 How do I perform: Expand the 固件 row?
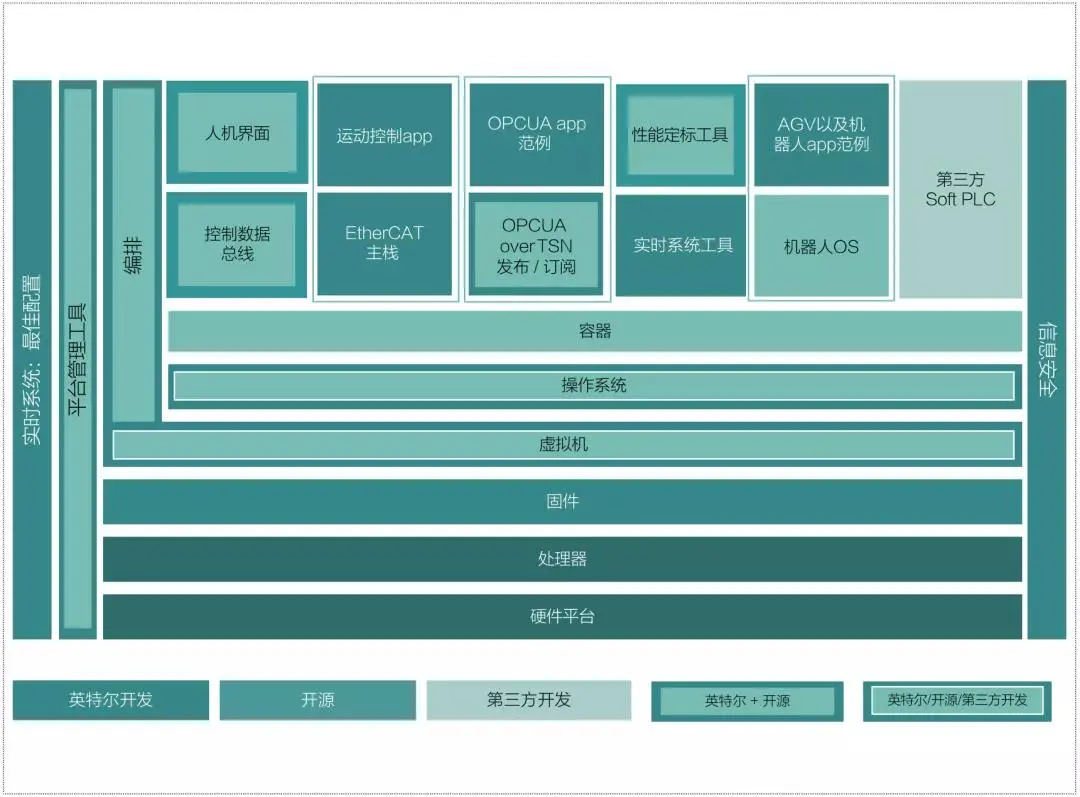click(563, 502)
